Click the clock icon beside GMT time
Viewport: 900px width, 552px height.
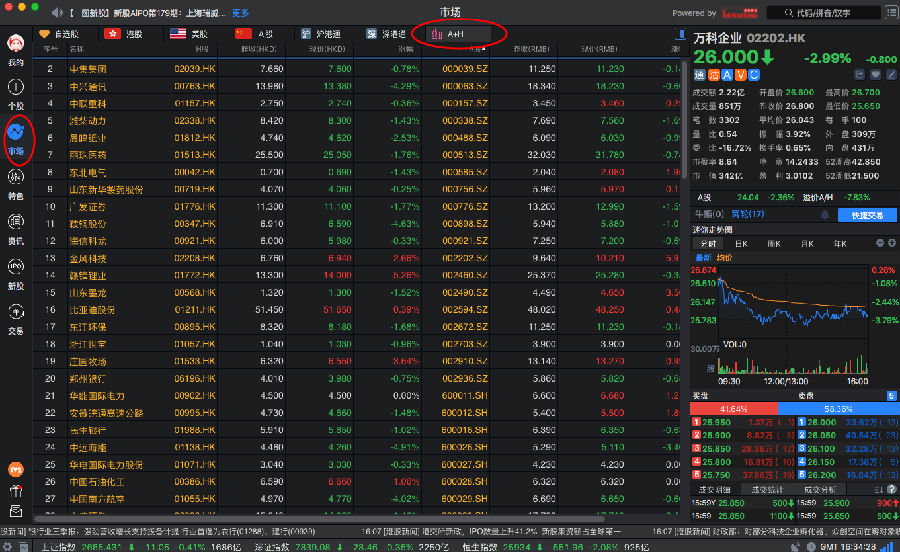[812, 547]
